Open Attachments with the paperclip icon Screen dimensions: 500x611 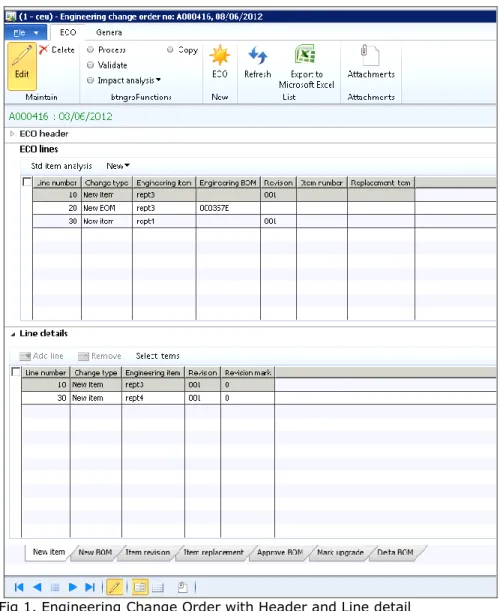[369, 55]
